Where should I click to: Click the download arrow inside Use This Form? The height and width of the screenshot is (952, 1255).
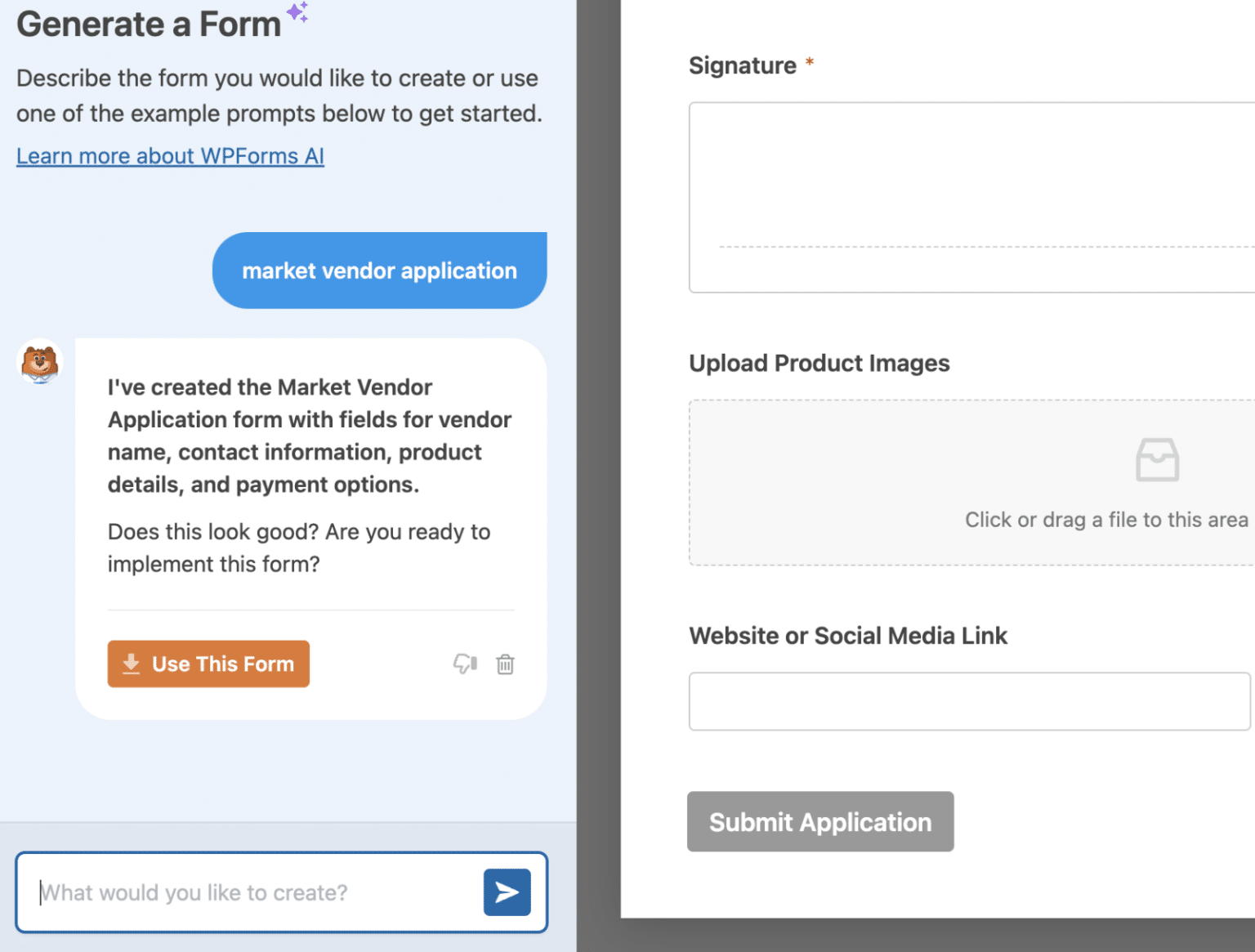132,664
